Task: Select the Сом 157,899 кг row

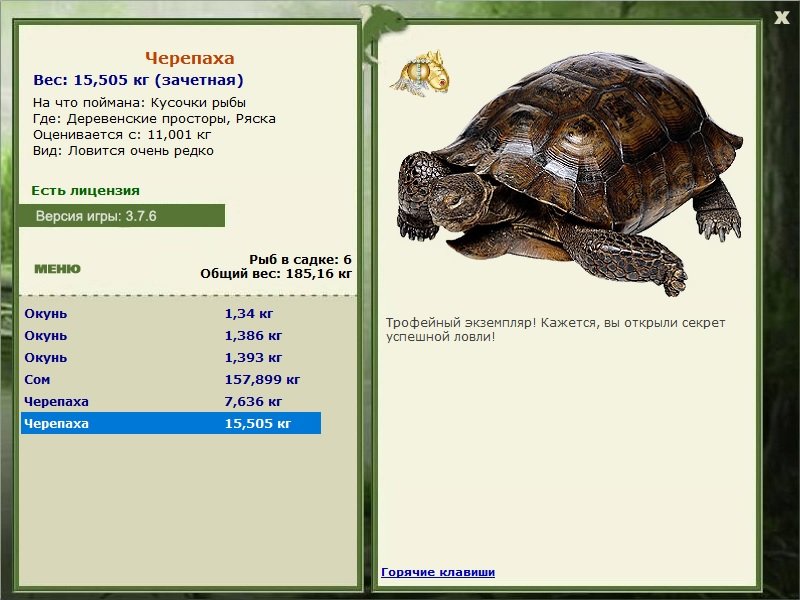Action: pyautogui.click(x=171, y=379)
